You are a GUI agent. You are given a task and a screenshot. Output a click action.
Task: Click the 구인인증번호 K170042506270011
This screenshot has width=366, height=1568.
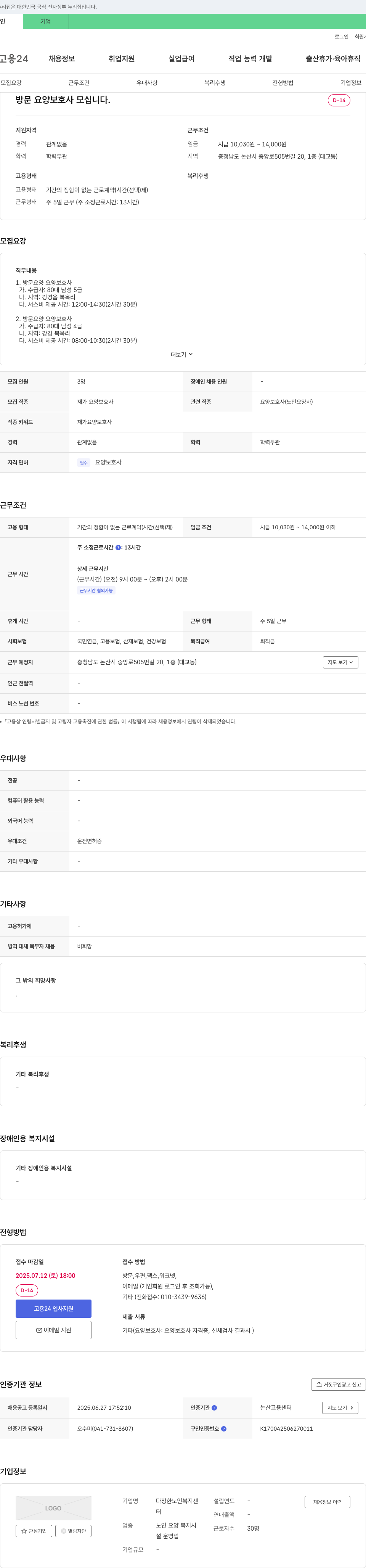tap(286, 1428)
